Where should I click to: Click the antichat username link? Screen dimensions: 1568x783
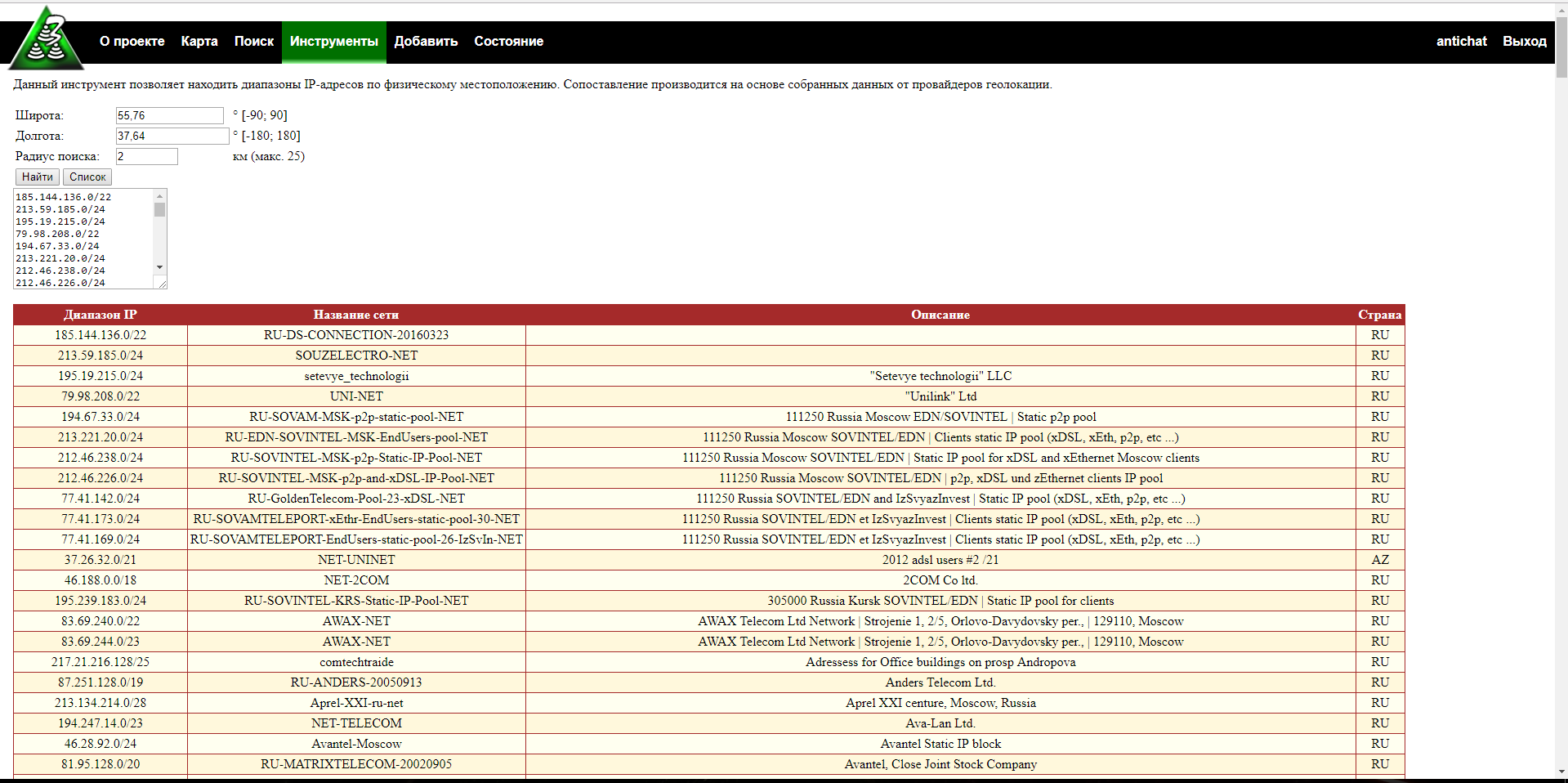[x=1461, y=42]
